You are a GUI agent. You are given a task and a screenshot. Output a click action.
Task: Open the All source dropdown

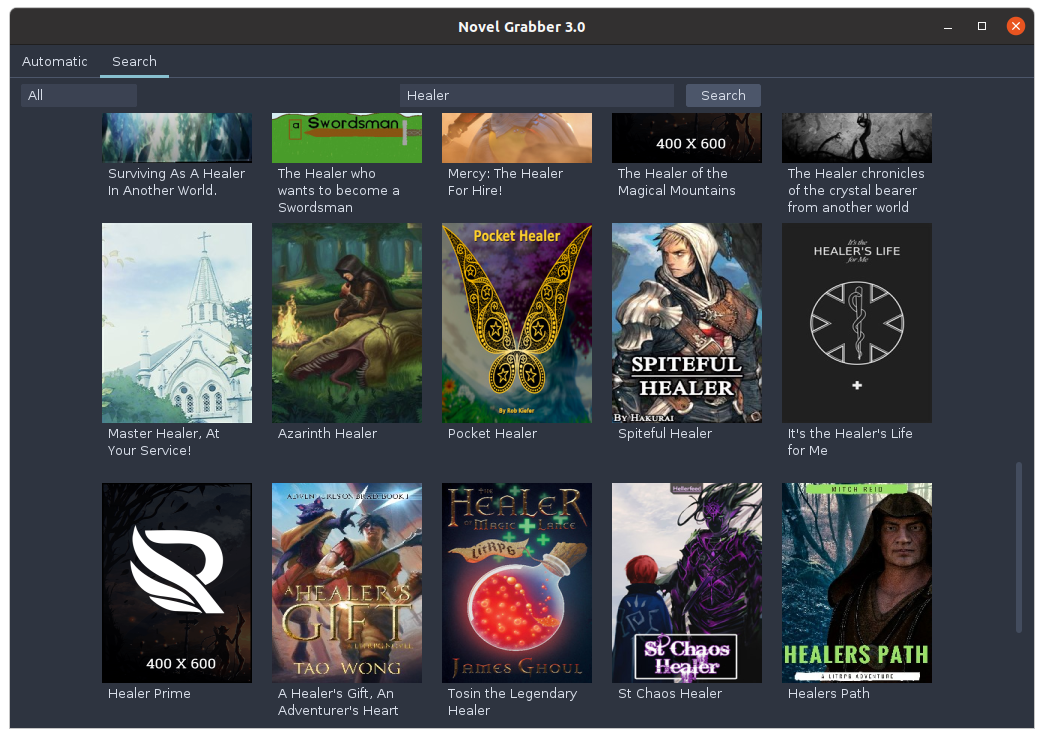click(79, 95)
